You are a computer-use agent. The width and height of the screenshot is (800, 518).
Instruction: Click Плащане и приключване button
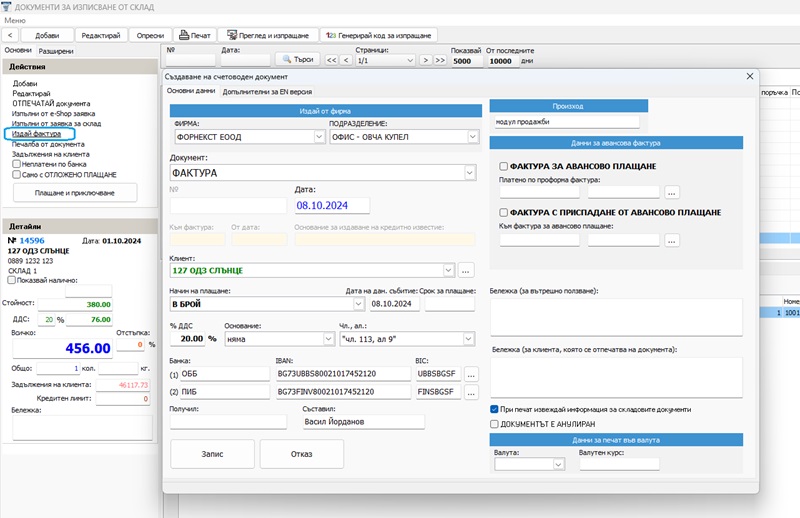75,193
